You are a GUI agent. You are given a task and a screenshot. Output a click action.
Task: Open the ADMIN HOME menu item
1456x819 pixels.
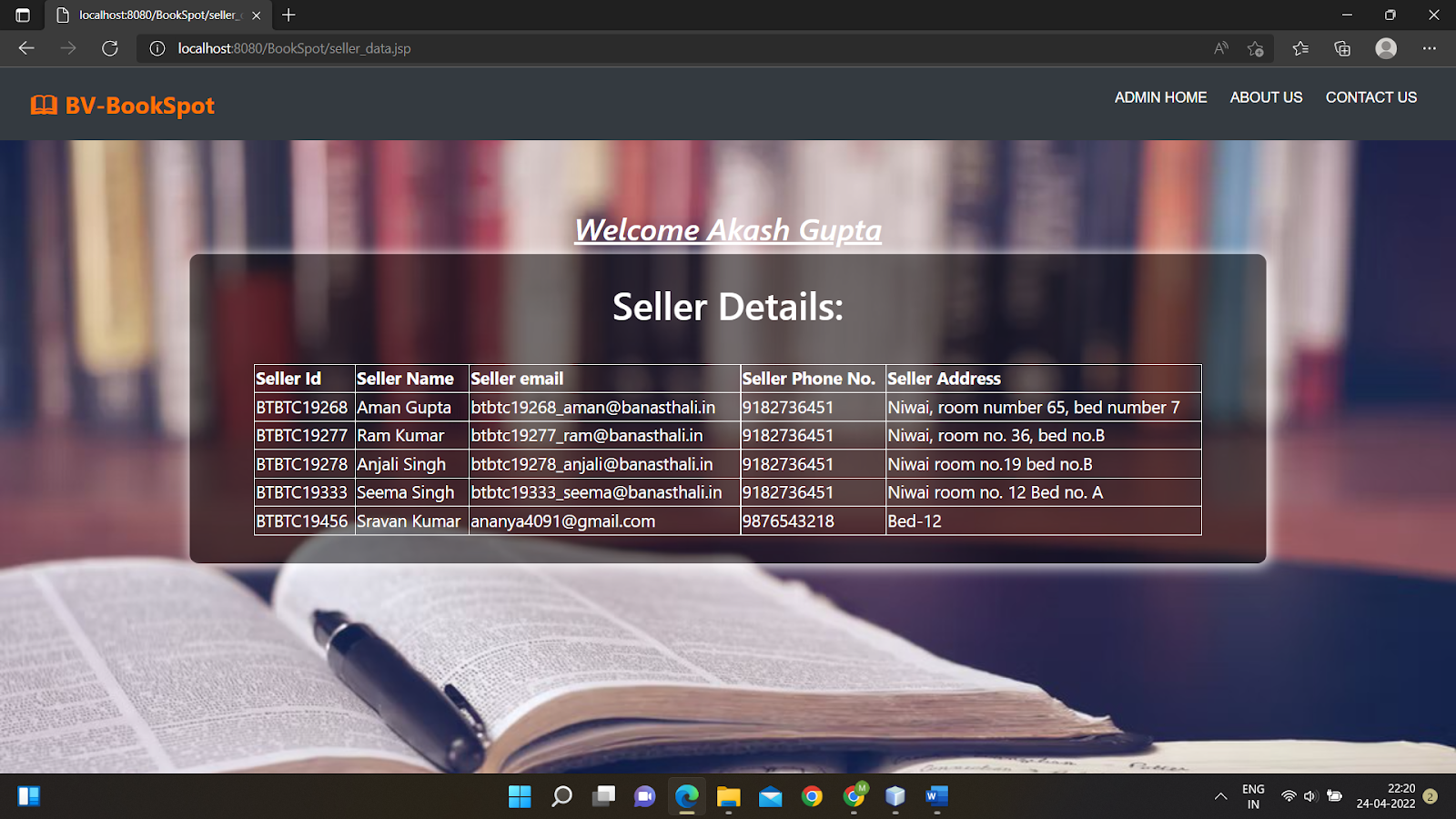tap(1160, 97)
